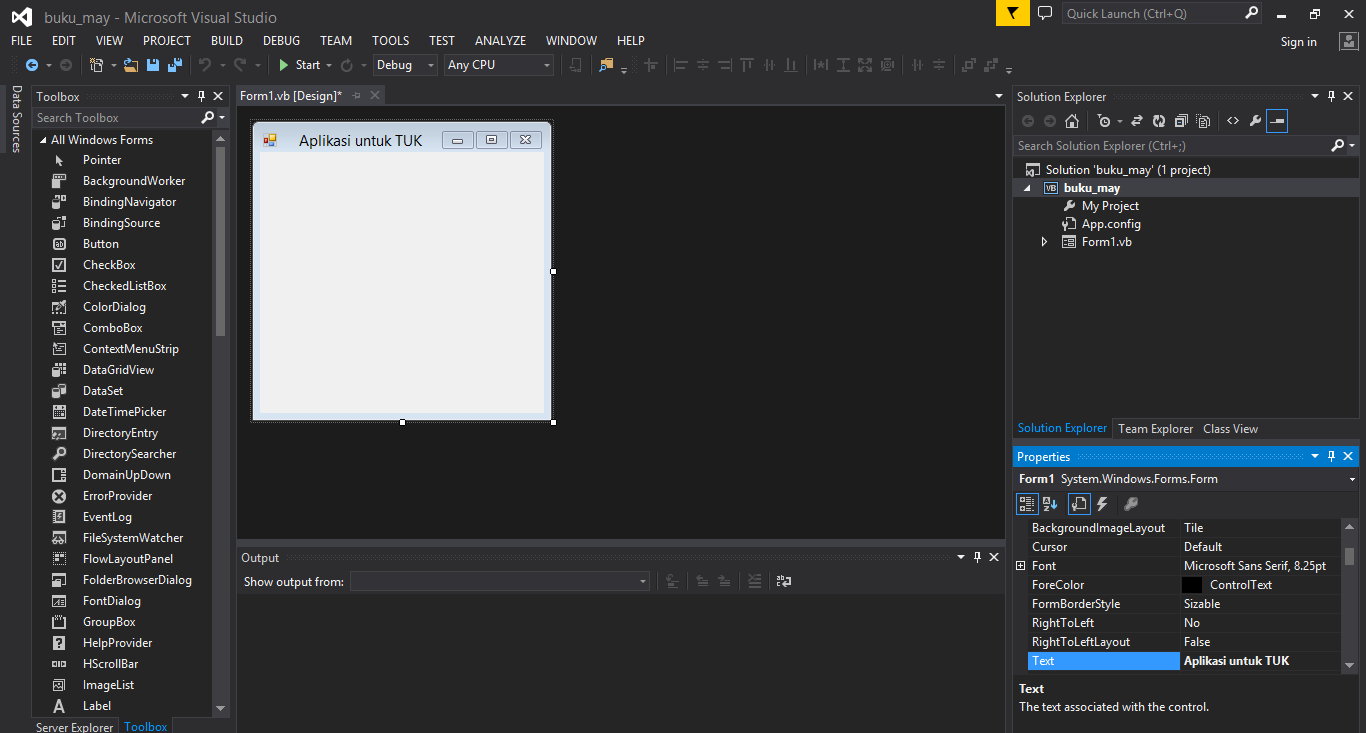Click in the Quick Launch search box

pyautogui.click(x=1153, y=14)
